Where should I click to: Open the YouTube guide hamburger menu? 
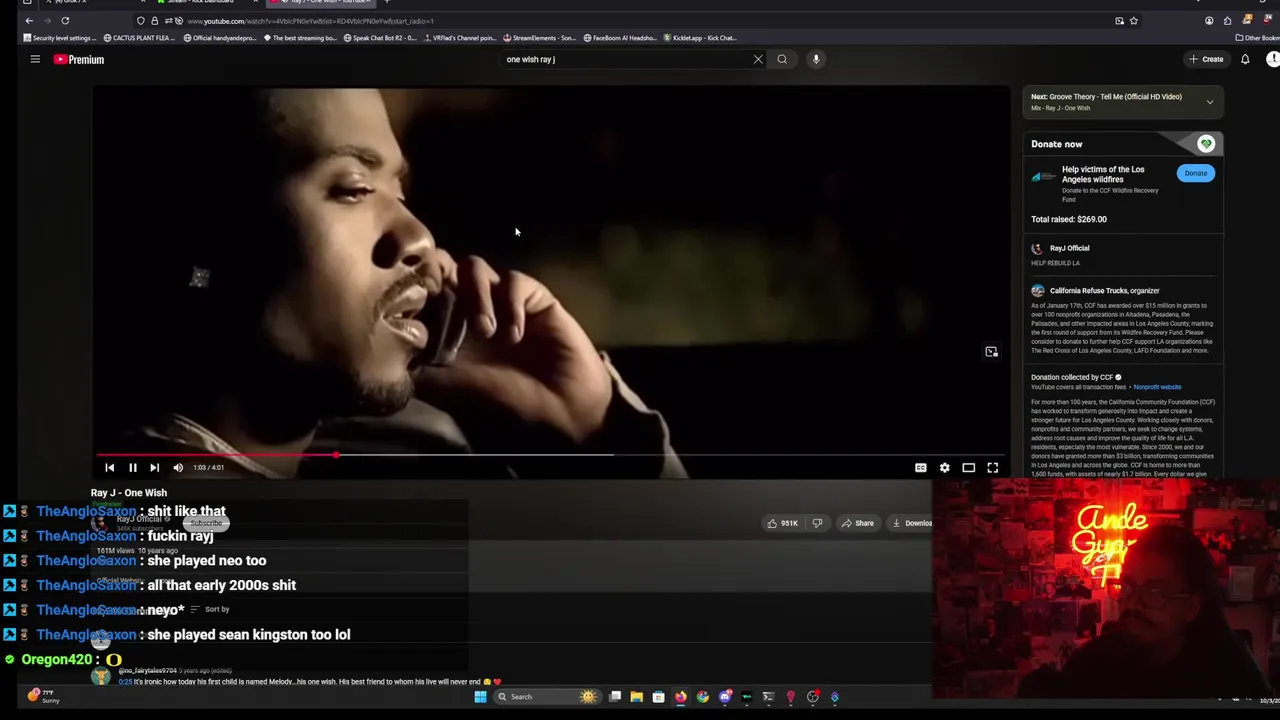point(35,59)
